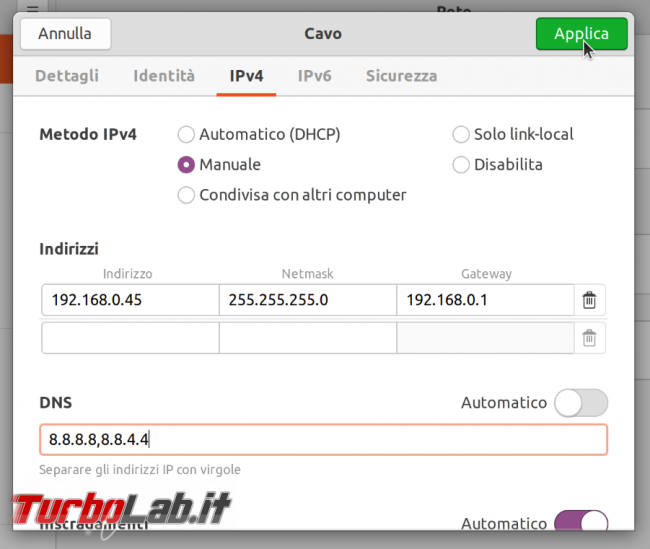The width and height of the screenshot is (650, 549).
Task: Toggle DNS Automatico switch
Action: point(581,403)
